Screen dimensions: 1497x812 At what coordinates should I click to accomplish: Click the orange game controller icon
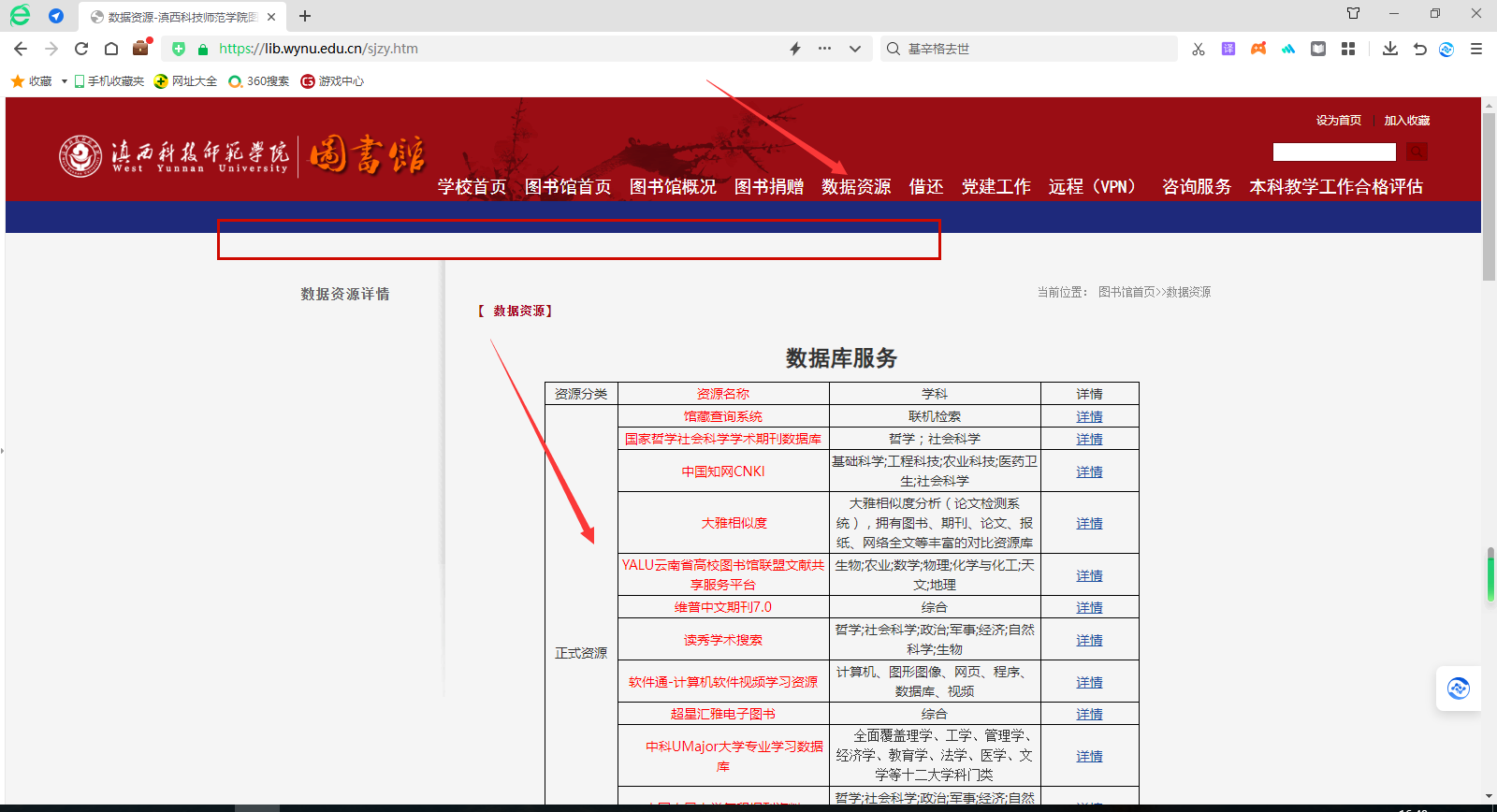1258,49
